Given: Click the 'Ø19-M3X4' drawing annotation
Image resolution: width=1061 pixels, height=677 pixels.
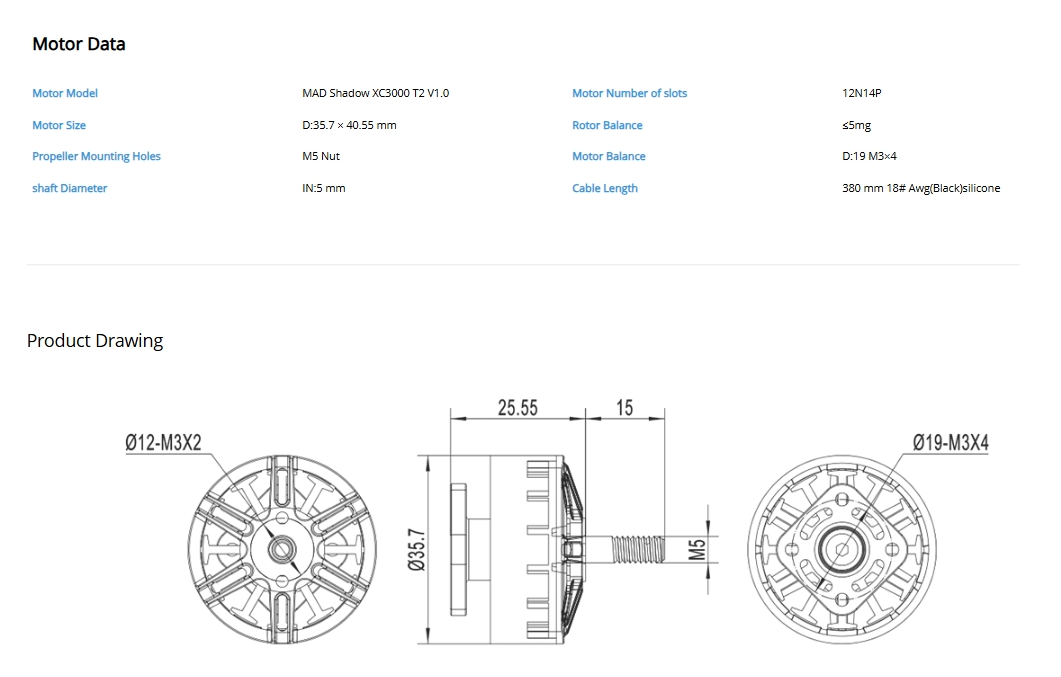Looking at the screenshot, I should coord(951,443).
